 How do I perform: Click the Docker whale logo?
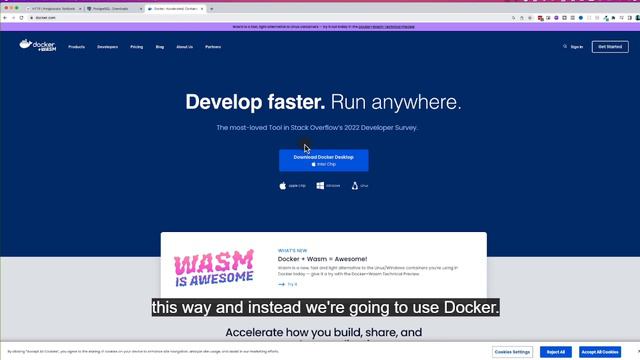click(37, 45)
